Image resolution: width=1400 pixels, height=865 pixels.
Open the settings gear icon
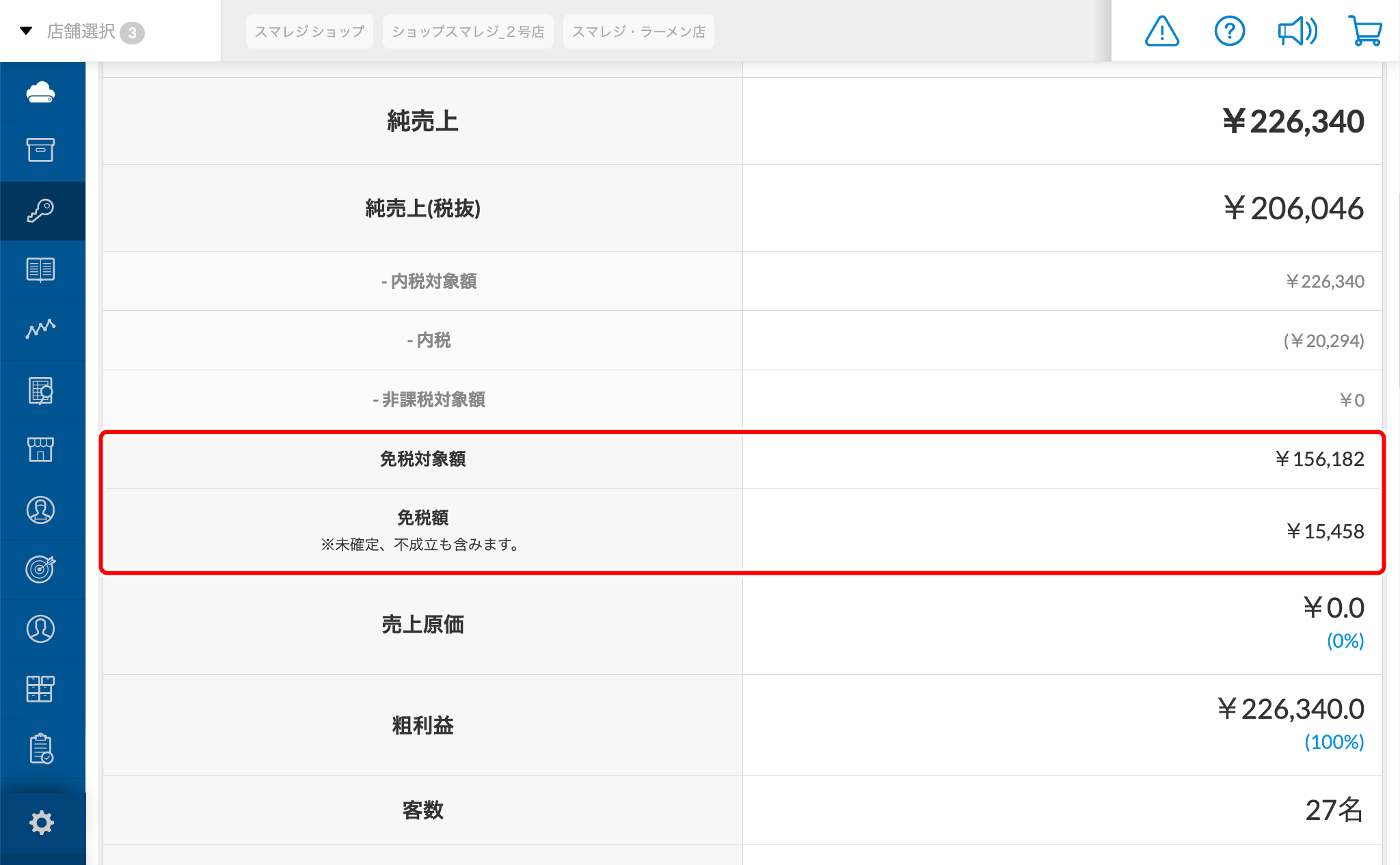point(42,823)
